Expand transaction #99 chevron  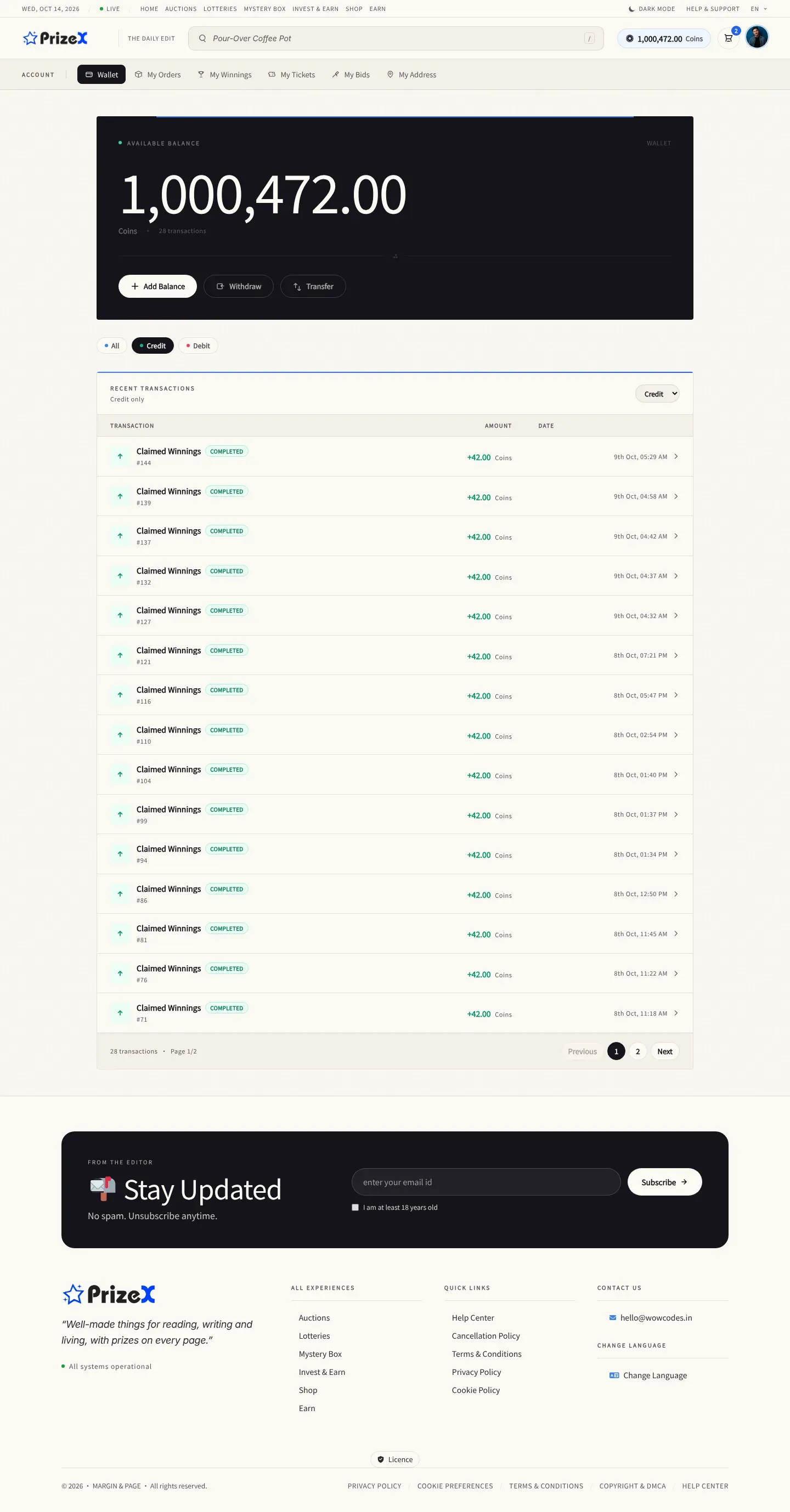pyautogui.click(x=676, y=815)
